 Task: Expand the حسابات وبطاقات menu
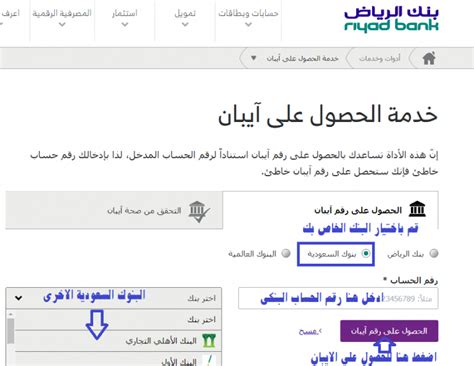(248, 18)
